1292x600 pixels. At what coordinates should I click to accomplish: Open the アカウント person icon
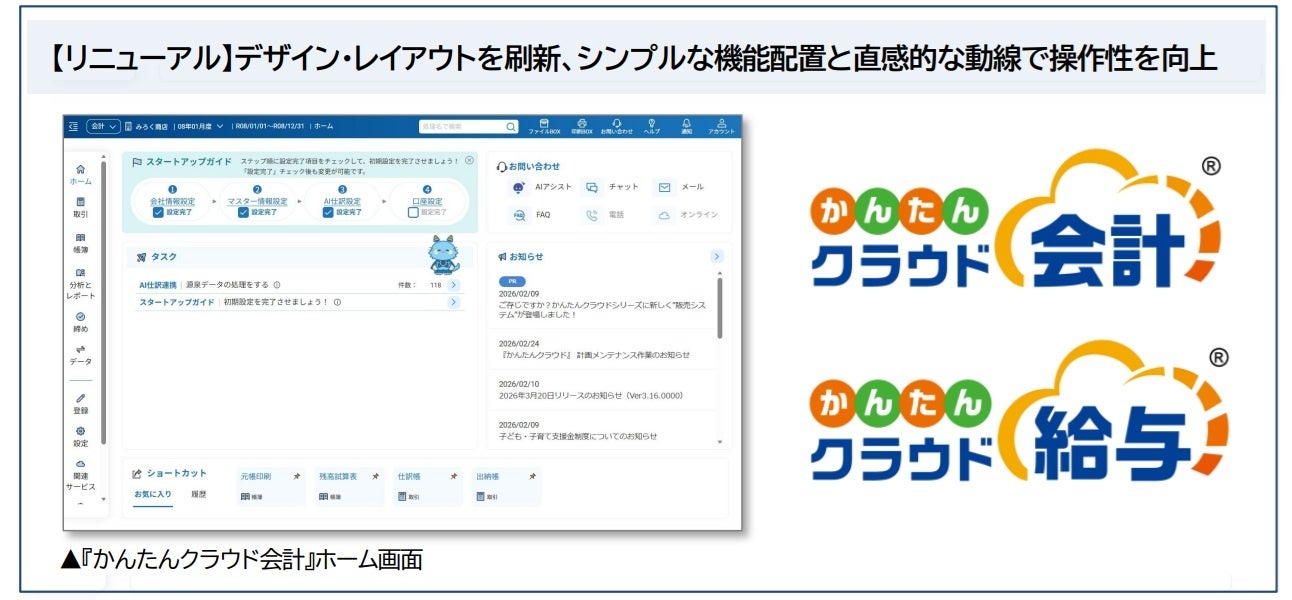pos(721,126)
